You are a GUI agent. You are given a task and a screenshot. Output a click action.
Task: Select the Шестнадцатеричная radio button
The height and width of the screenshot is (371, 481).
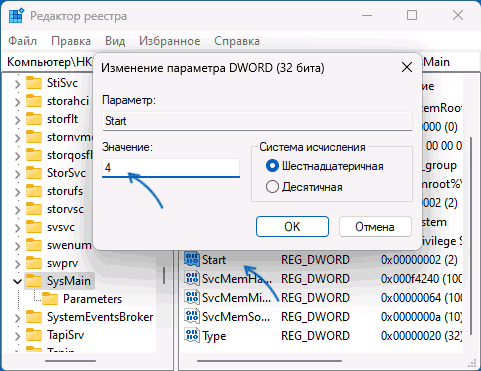coord(272,166)
